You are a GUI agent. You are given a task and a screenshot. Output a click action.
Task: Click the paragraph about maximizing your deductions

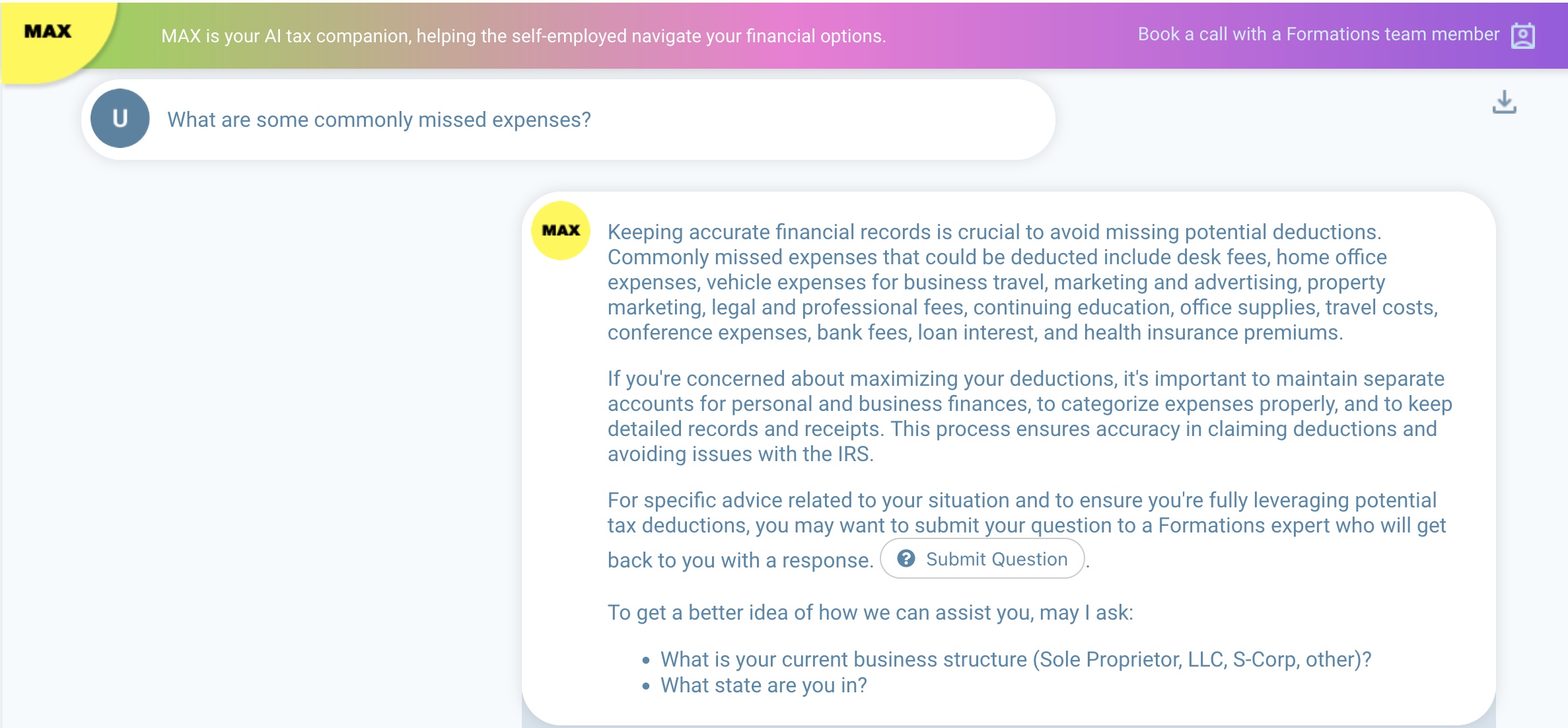1030,416
